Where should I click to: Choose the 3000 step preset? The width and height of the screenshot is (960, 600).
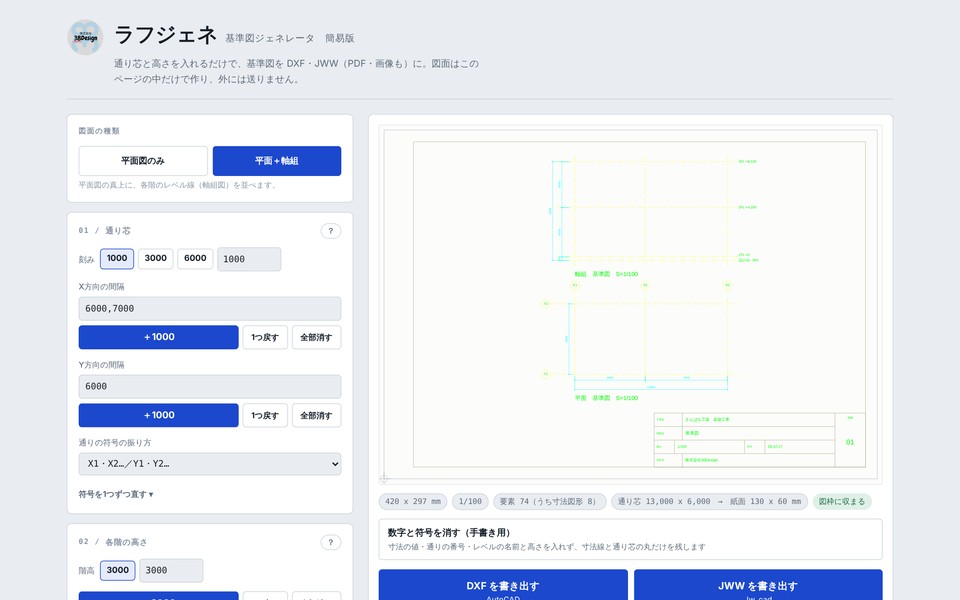coord(156,258)
